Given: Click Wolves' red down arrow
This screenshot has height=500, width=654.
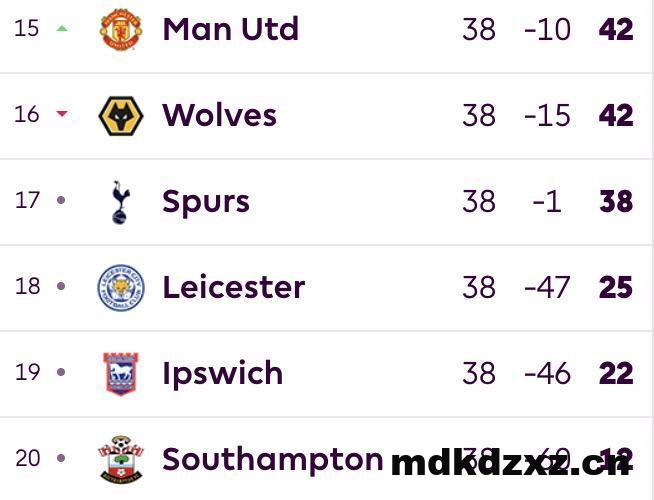Looking at the screenshot, I should point(62,114).
